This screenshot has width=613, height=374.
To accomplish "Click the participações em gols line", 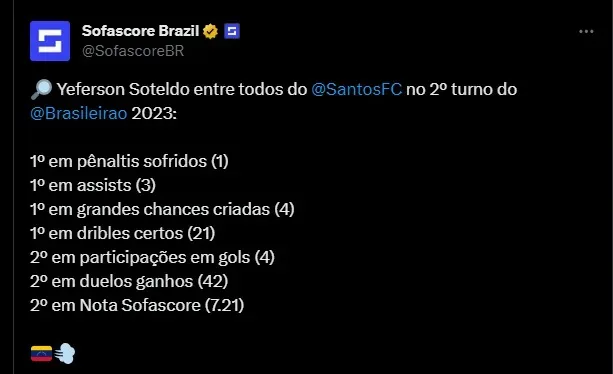I will [152, 258].
